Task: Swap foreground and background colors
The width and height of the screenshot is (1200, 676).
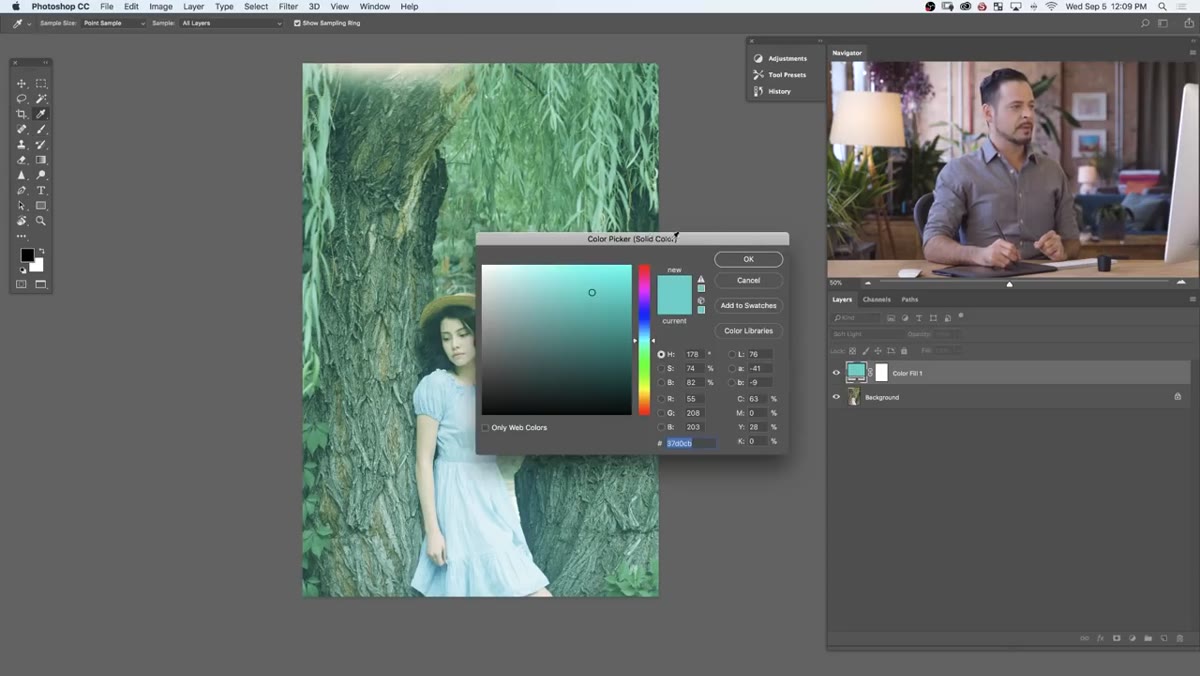Action: click(x=42, y=251)
